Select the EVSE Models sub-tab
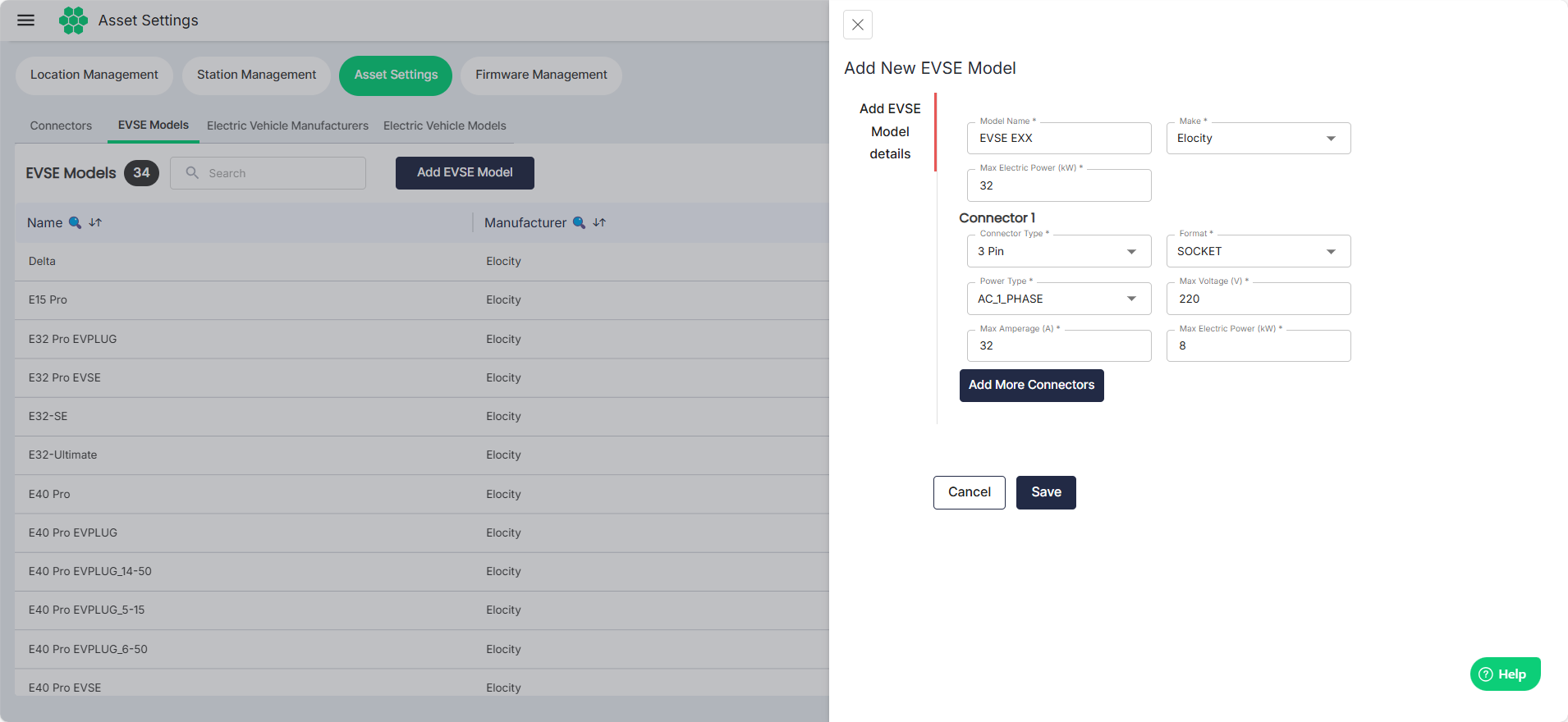1568x722 pixels. tap(154, 126)
